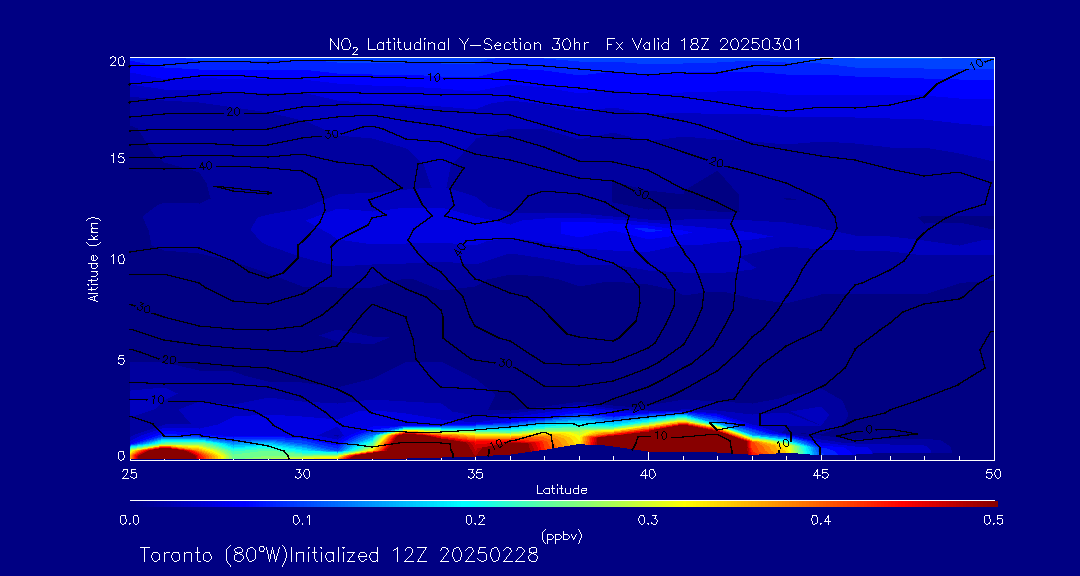Click "Initialized 12Z 20250228" footer text
Viewport: 1080px width, 576px height.
tap(413, 555)
